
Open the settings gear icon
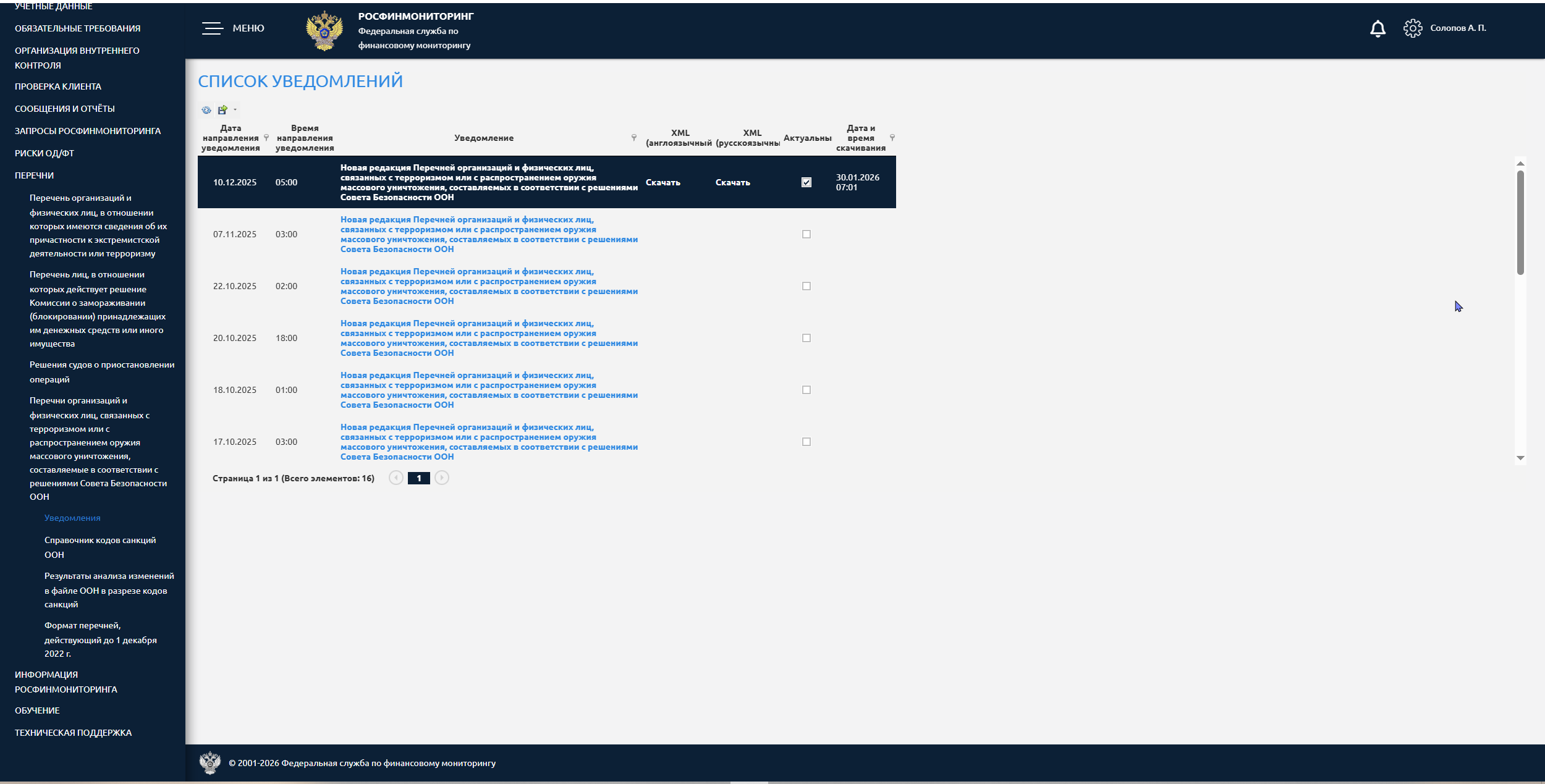point(1412,28)
